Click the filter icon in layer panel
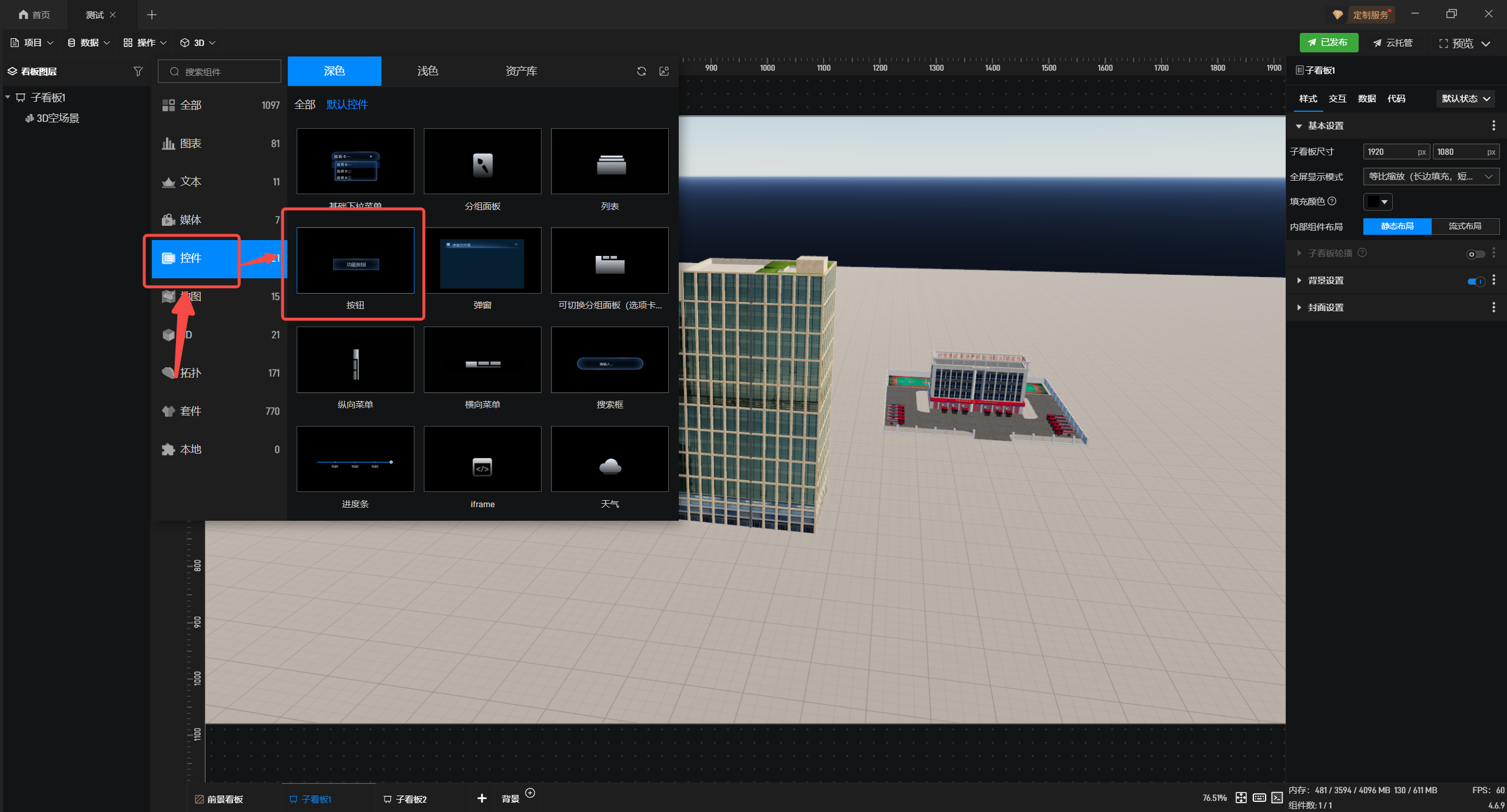Image resolution: width=1507 pixels, height=812 pixels. [x=138, y=71]
